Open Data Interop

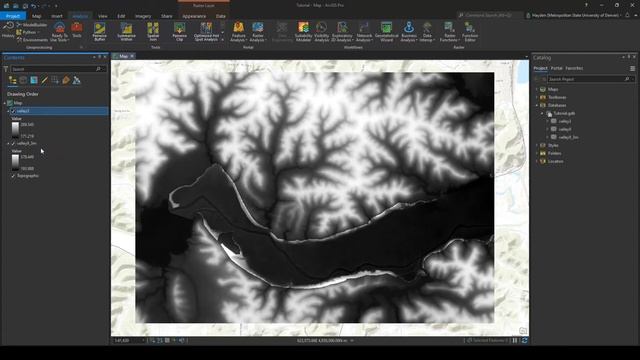click(427, 32)
